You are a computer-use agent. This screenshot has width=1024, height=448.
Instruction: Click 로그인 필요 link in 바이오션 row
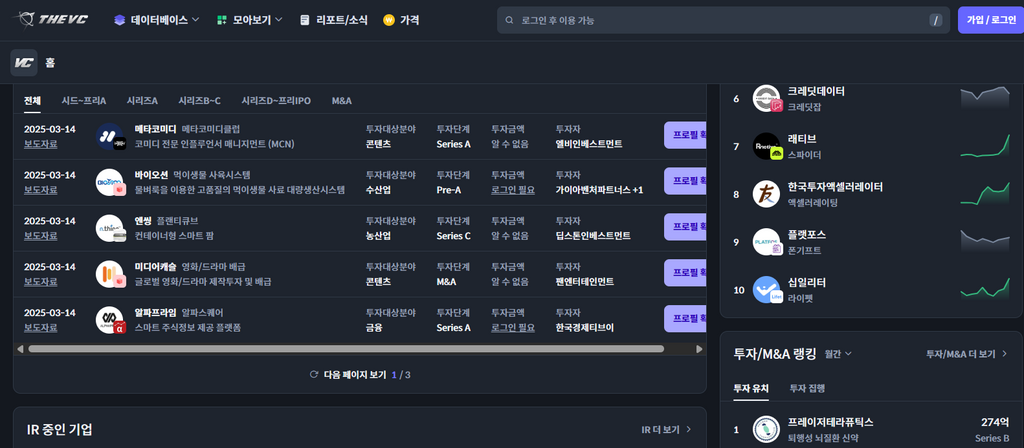(513, 190)
